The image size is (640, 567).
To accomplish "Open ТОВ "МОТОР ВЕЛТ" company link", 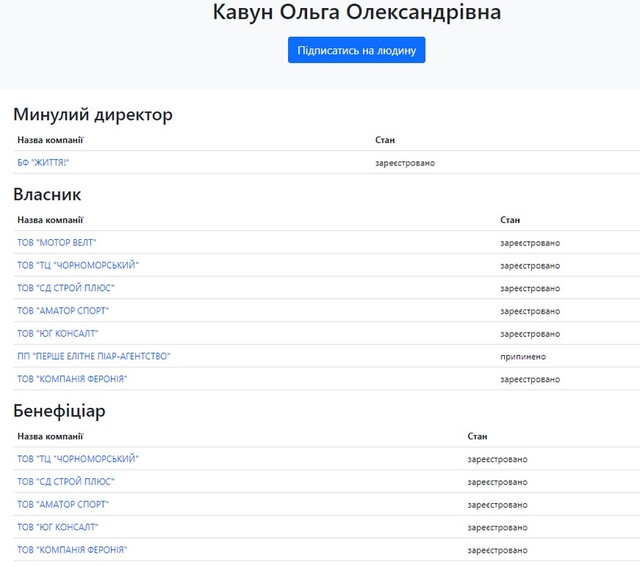I will [x=57, y=242].
